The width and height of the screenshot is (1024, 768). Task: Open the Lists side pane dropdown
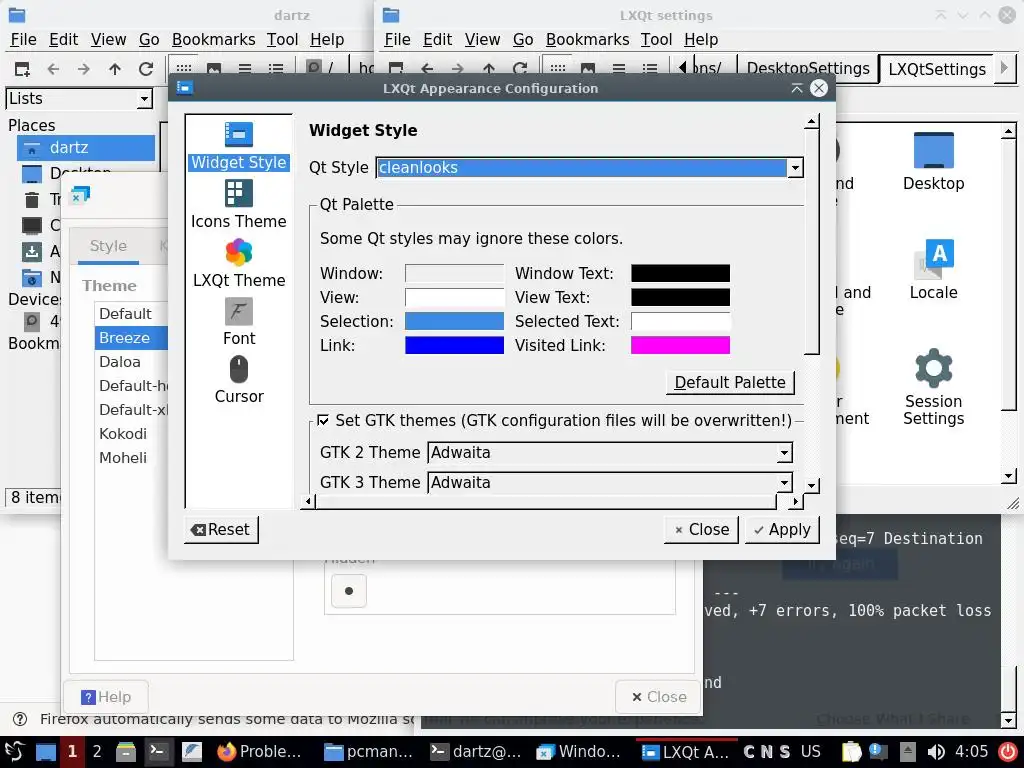79,99
